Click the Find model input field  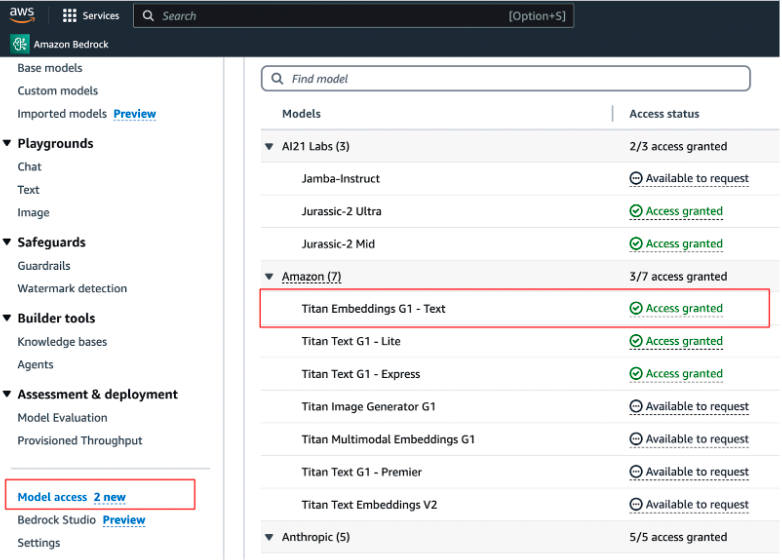pyautogui.click(x=510, y=79)
